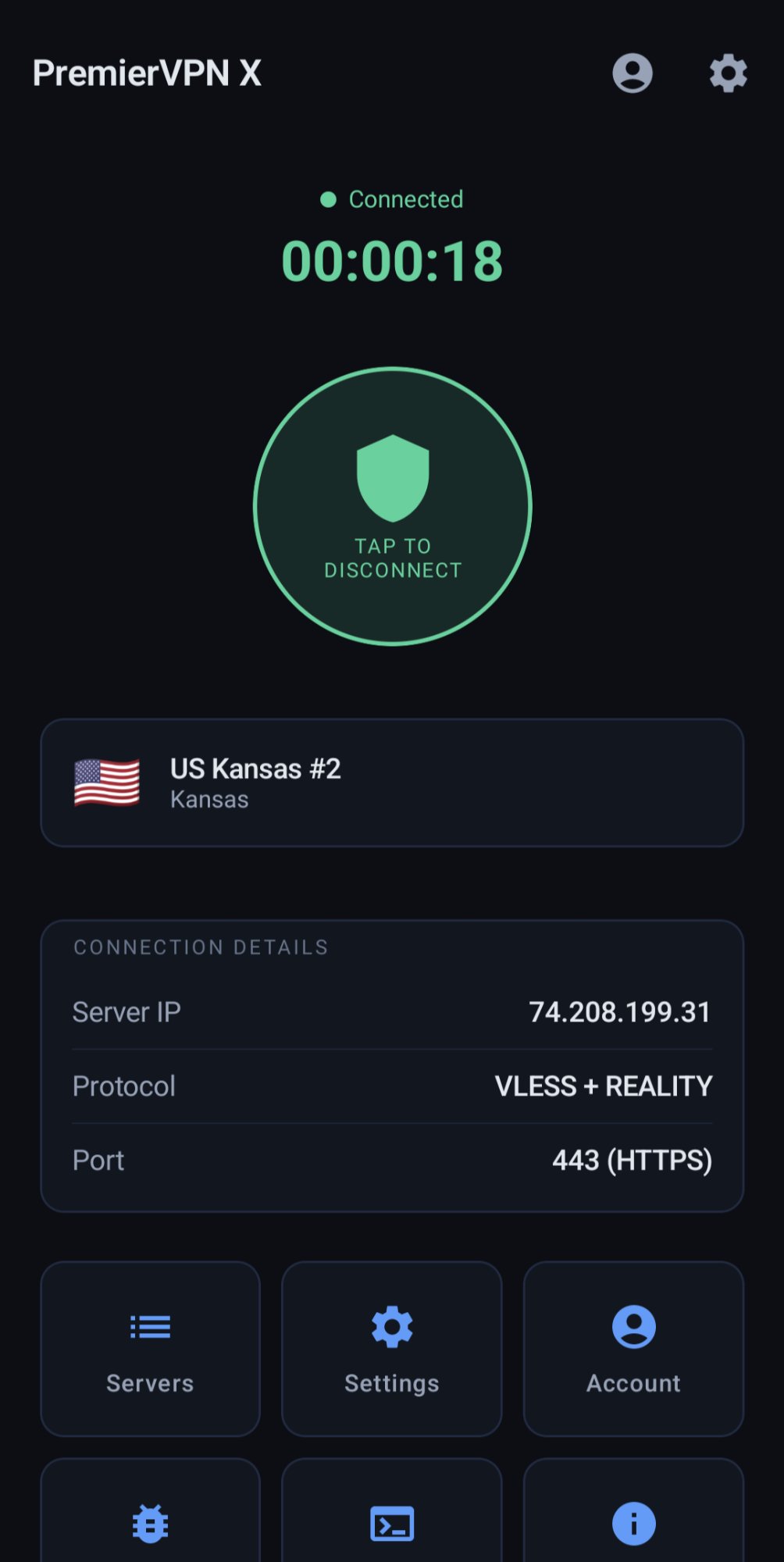Image resolution: width=784 pixels, height=1562 pixels.
Task: Toggle the Connected status indicator
Action: tap(390, 199)
